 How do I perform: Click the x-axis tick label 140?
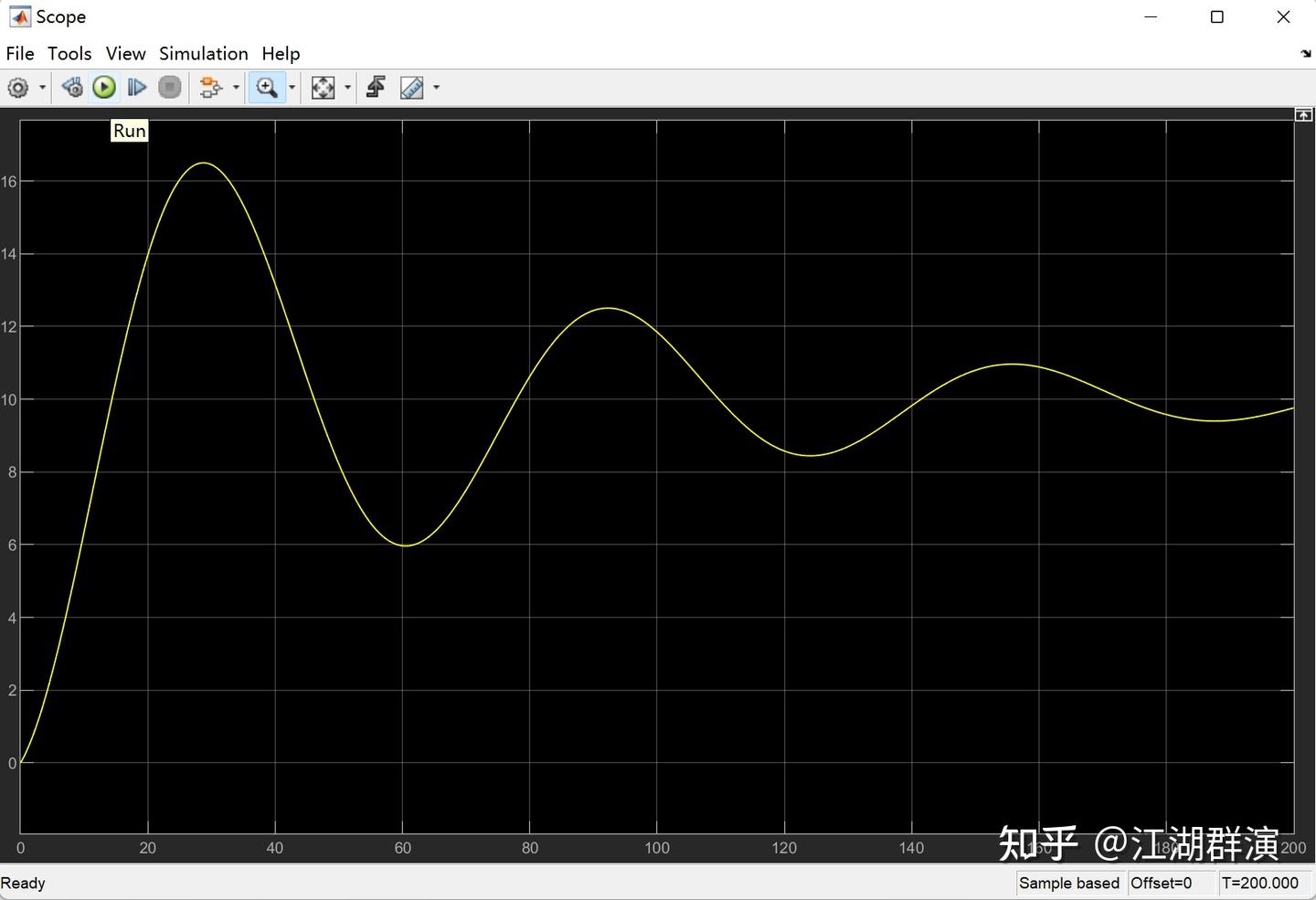coord(911,848)
